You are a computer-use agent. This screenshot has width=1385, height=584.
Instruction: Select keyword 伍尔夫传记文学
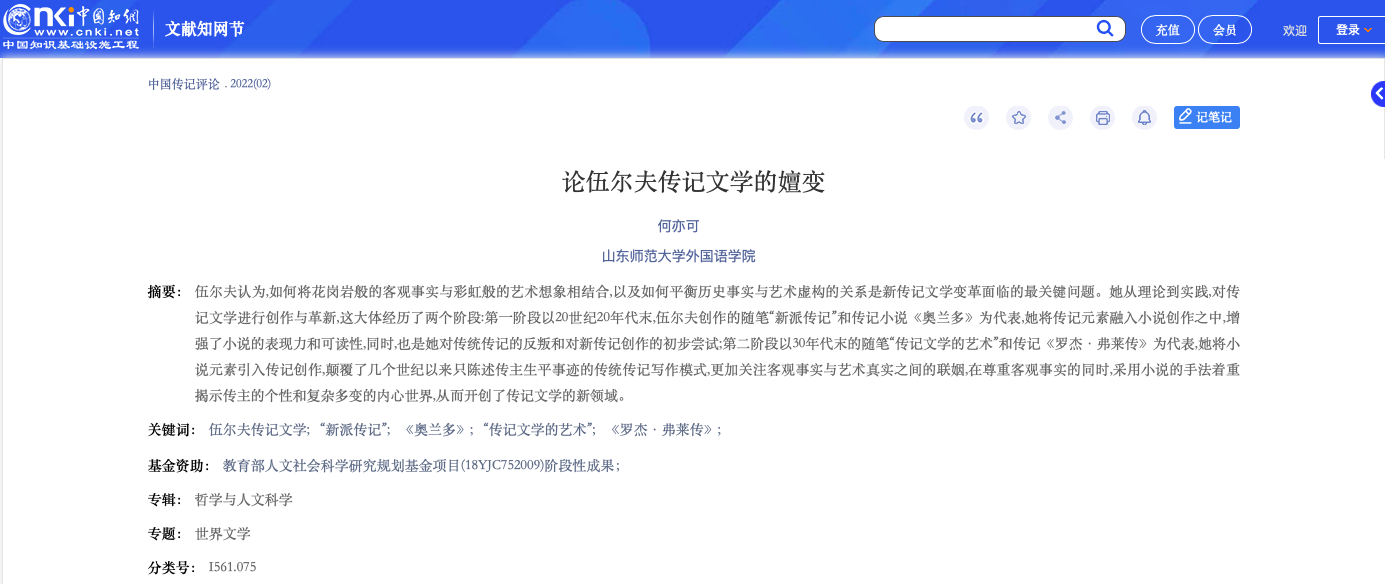coord(258,430)
